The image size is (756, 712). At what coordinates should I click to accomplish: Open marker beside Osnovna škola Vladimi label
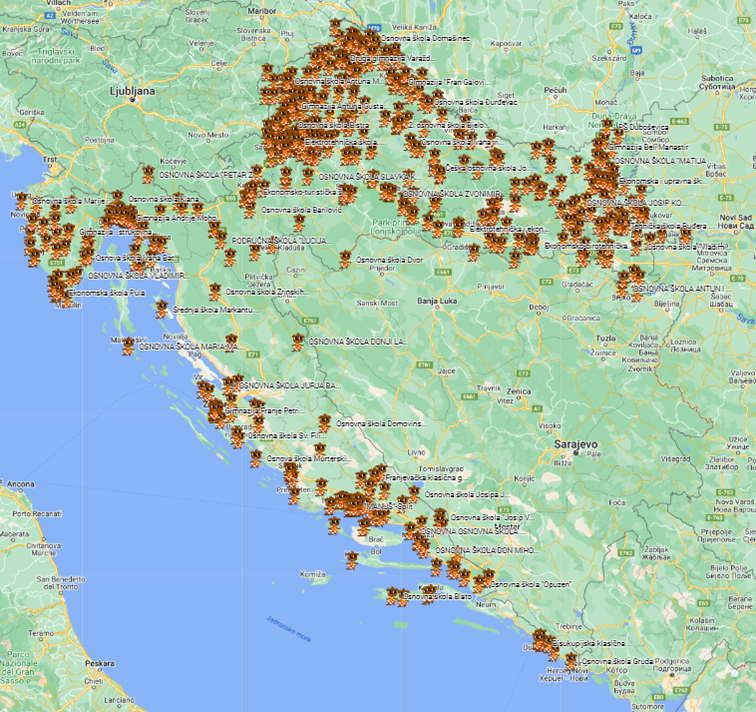(x=636, y=247)
